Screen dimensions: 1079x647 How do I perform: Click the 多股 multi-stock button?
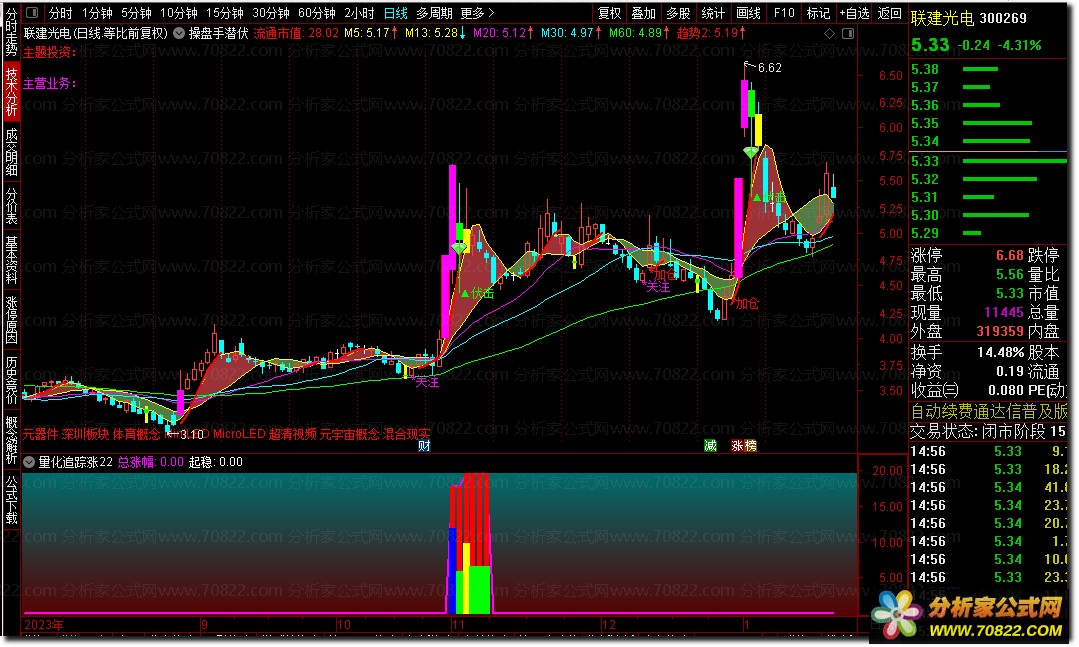tap(678, 13)
